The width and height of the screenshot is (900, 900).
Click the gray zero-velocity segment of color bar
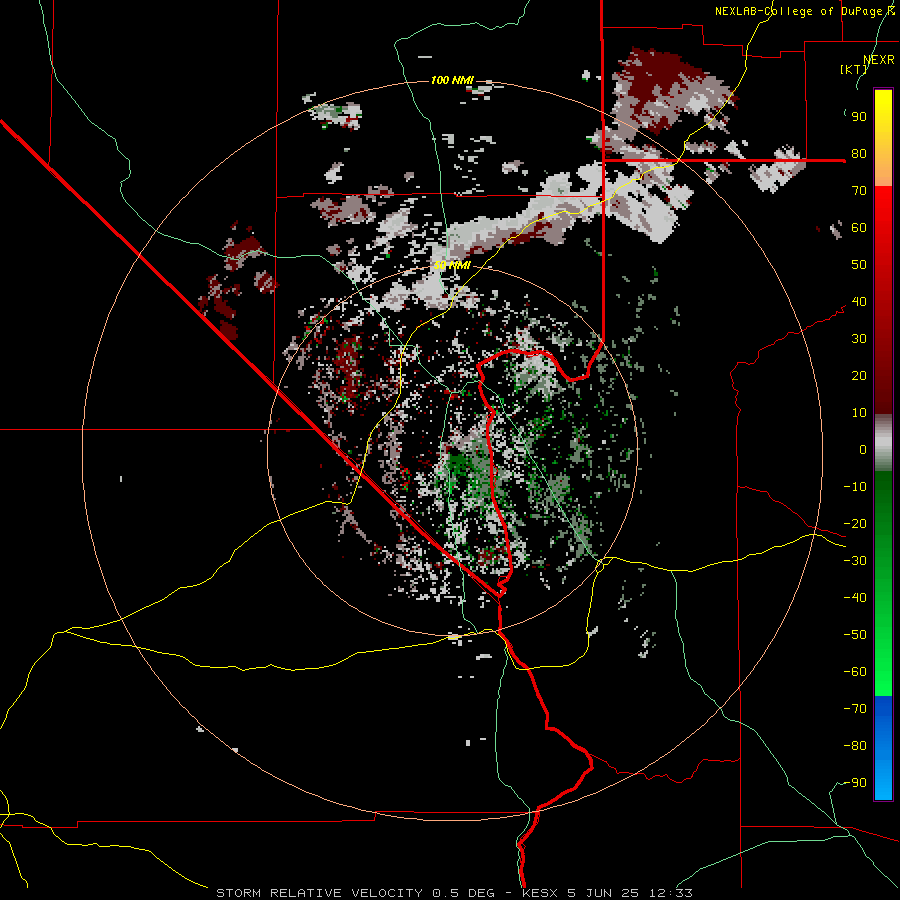click(x=883, y=443)
